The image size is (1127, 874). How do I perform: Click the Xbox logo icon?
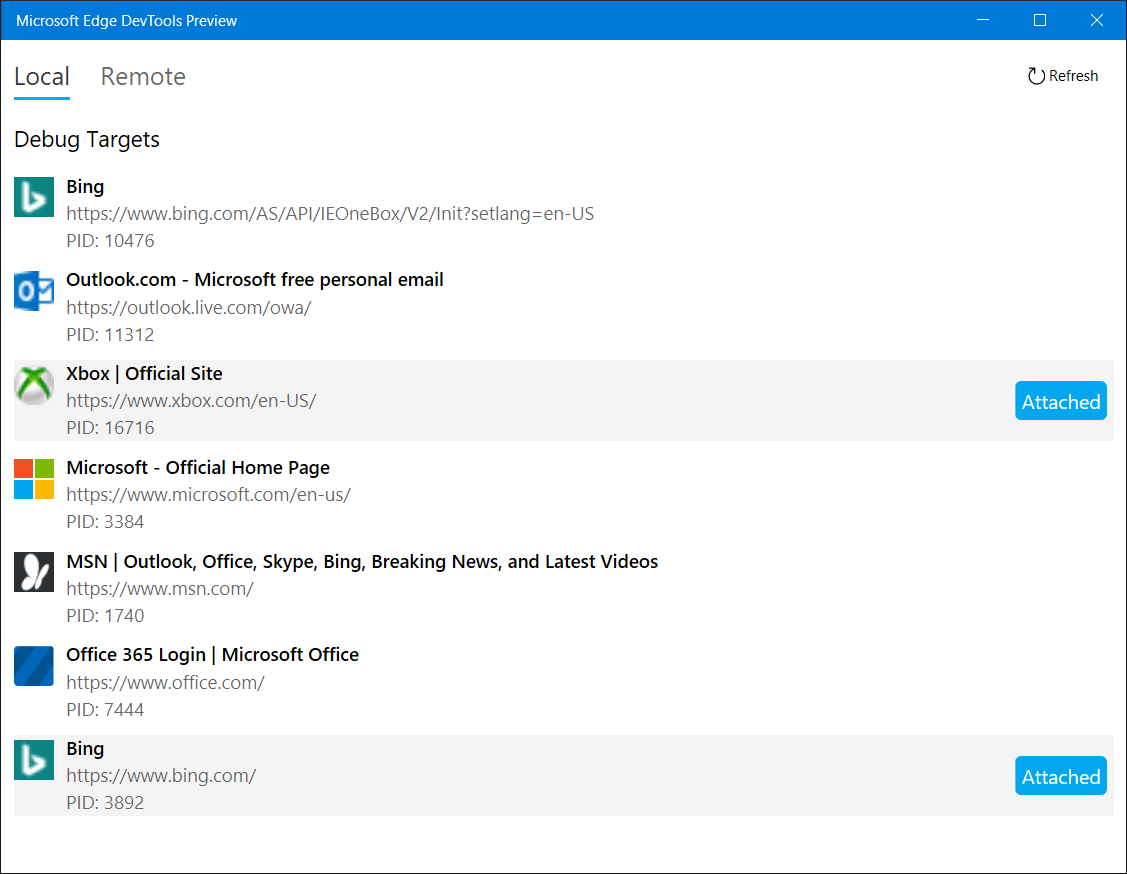pos(34,385)
